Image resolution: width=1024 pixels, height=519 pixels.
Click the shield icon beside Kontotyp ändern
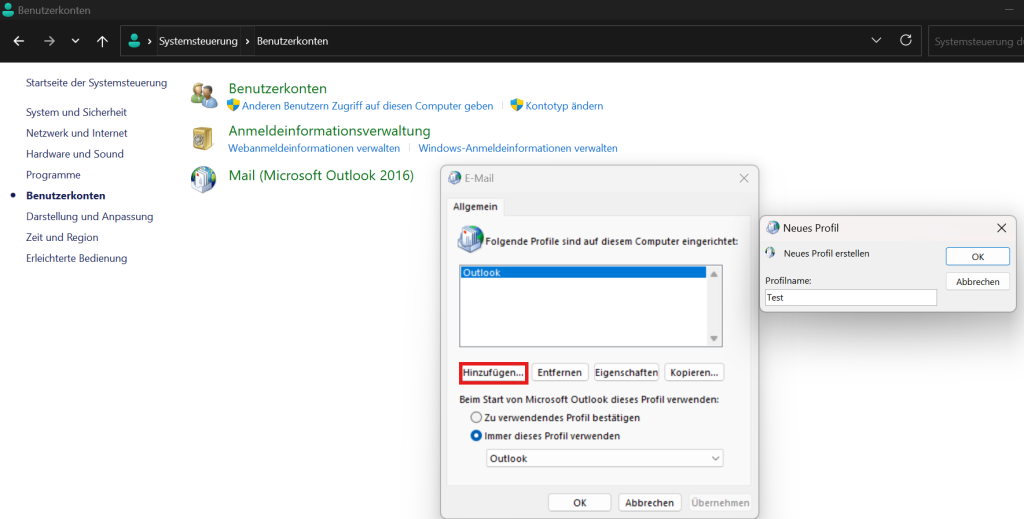517,105
